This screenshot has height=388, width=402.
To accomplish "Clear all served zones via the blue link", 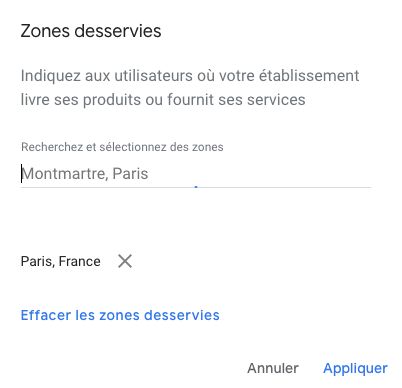I will 120,315.
